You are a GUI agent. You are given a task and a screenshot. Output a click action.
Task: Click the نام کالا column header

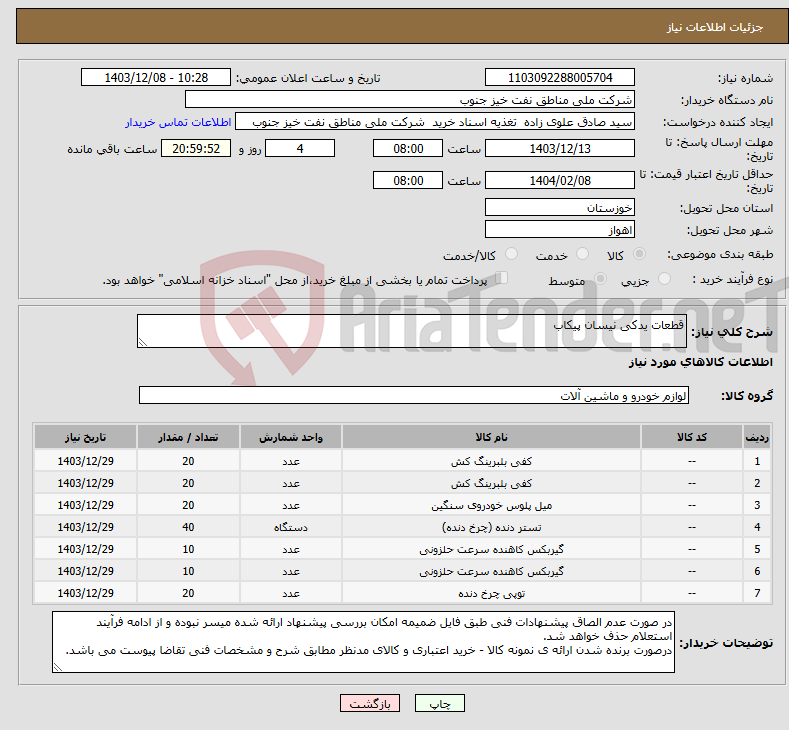(491, 437)
